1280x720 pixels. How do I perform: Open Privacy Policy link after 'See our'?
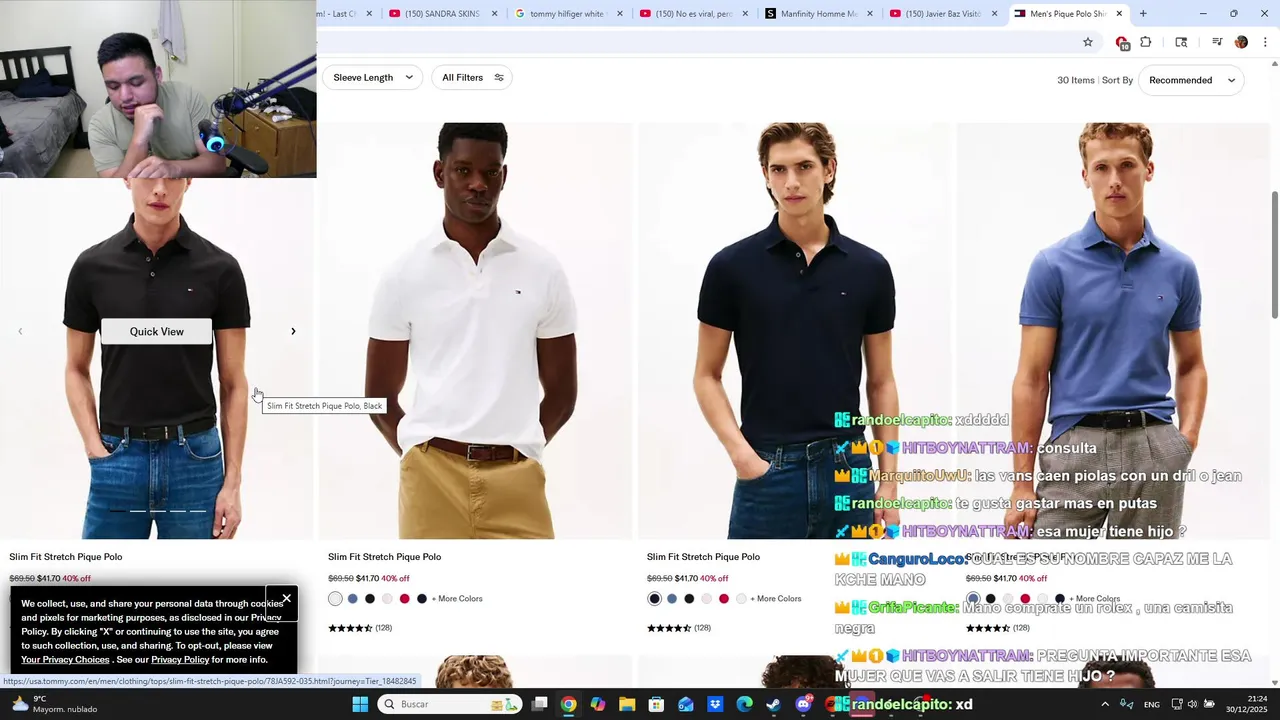click(x=180, y=660)
